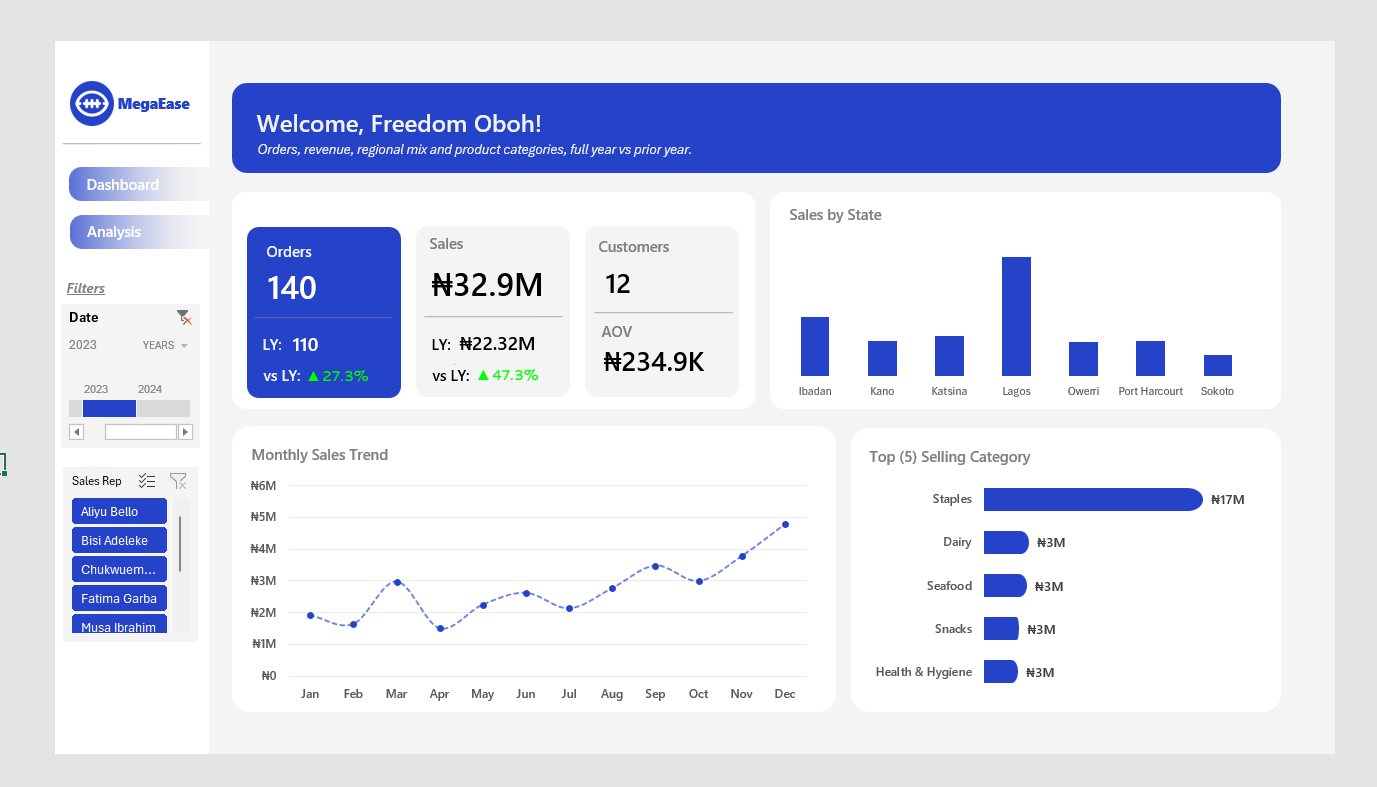Toggle multi-select in Sales Rep slicer

coord(147,481)
